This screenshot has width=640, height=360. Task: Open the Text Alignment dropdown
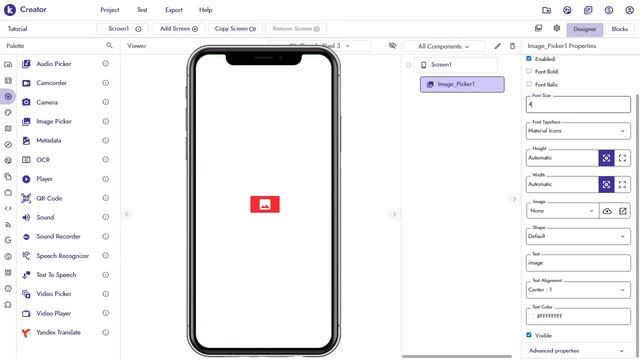578,290
